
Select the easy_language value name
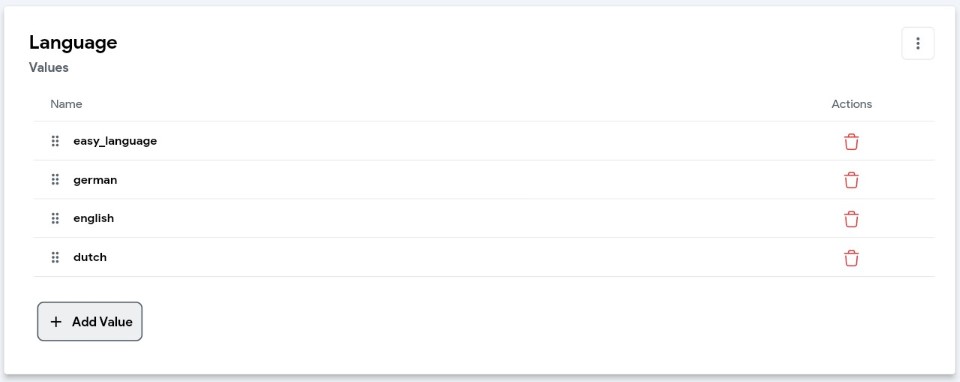pos(115,141)
